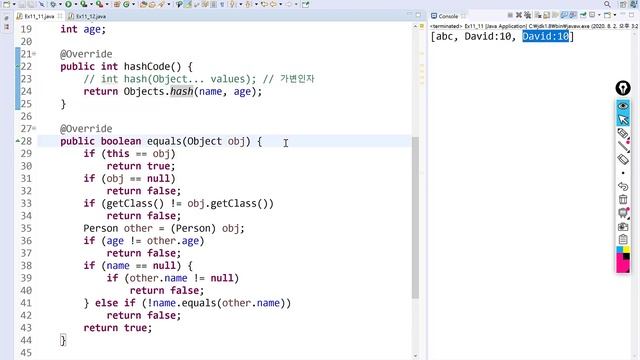
Task: Toggle Scroll Lock in Console toolbar
Action: (546, 15)
